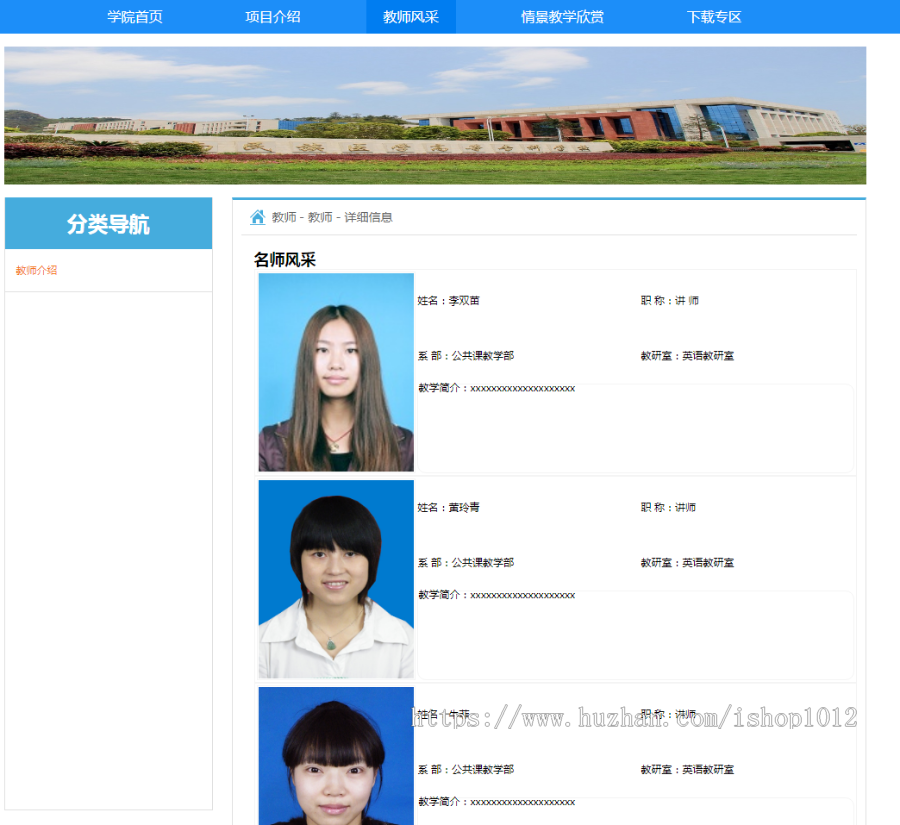Image resolution: width=900 pixels, height=825 pixels.
Task: Switch to the 教师风采 navigation tab
Action: pos(411,16)
